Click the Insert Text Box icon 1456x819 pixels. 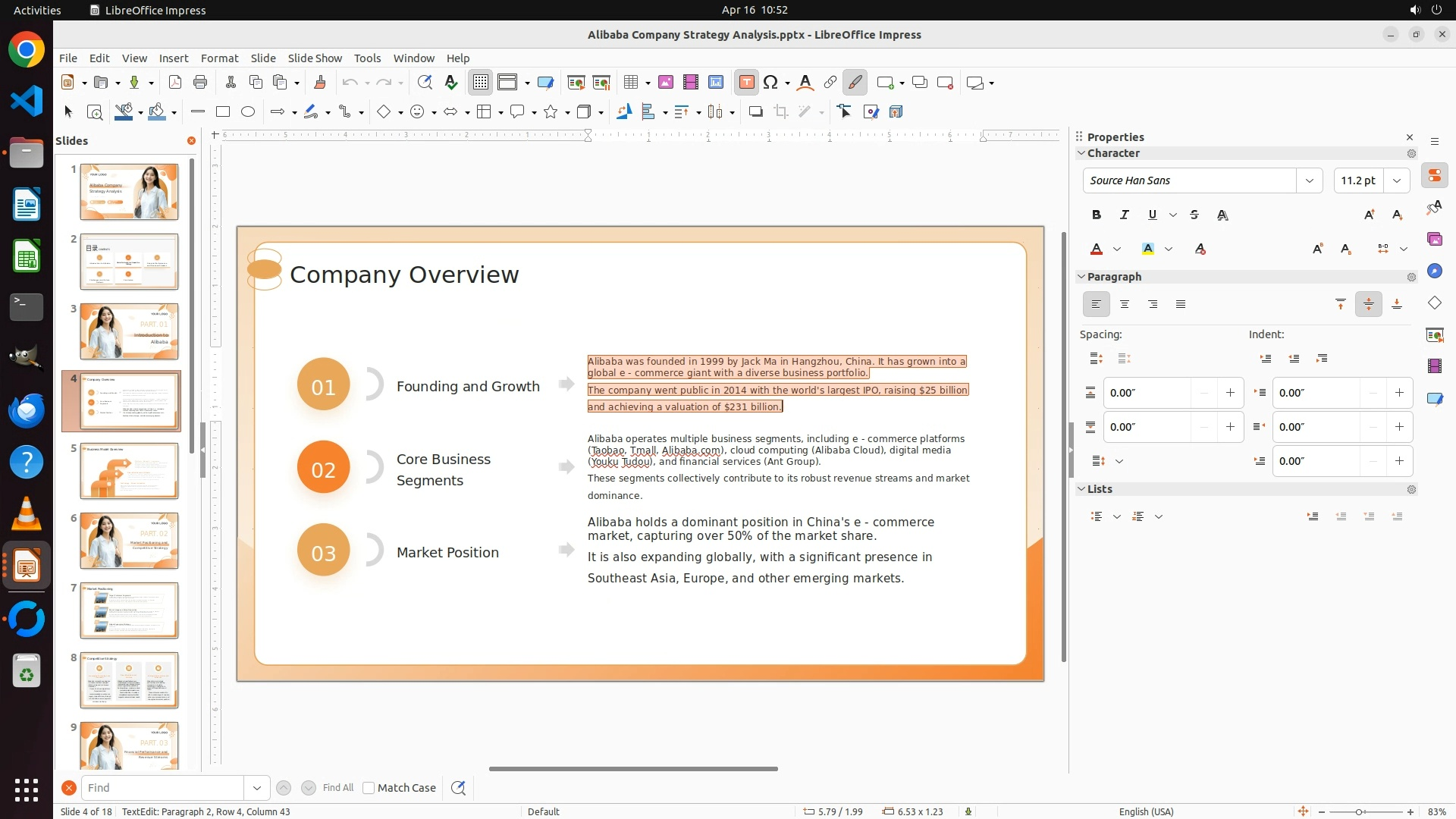(x=746, y=83)
